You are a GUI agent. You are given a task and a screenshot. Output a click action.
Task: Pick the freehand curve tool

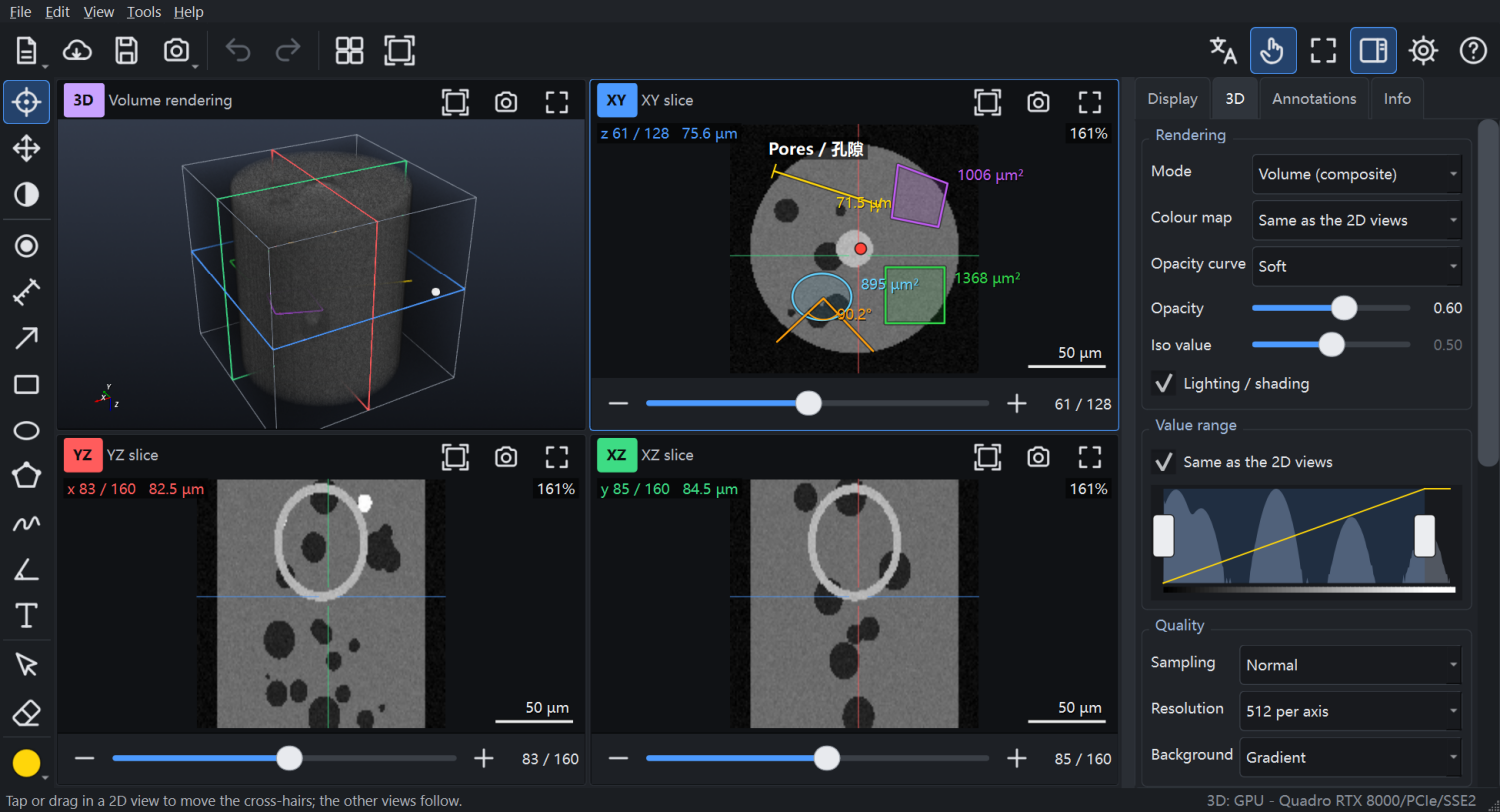click(26, 523)
